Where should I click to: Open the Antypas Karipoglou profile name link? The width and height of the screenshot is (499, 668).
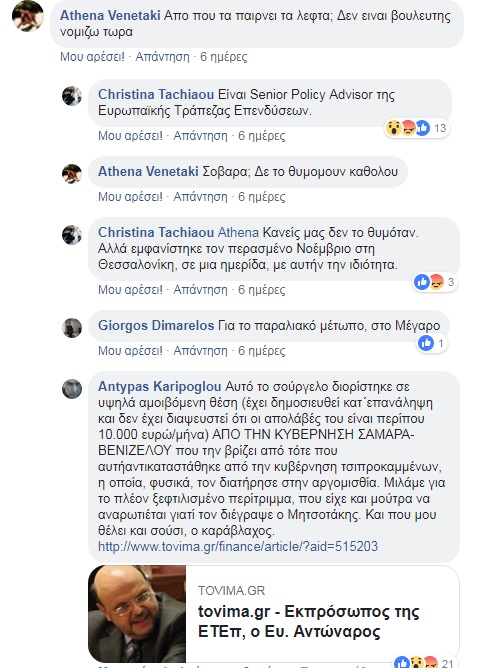pos(159,386)
